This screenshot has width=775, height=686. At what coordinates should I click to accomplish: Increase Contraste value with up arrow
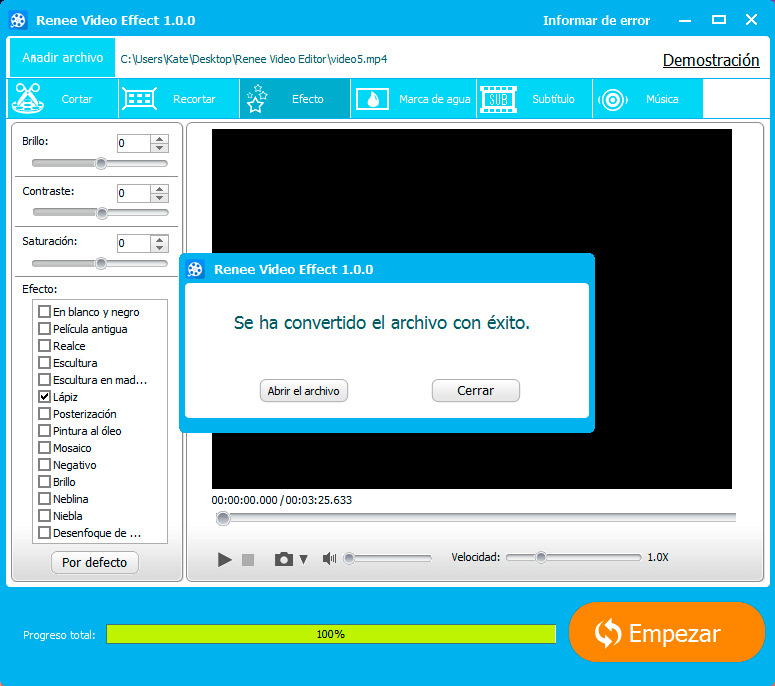[159, 189]
